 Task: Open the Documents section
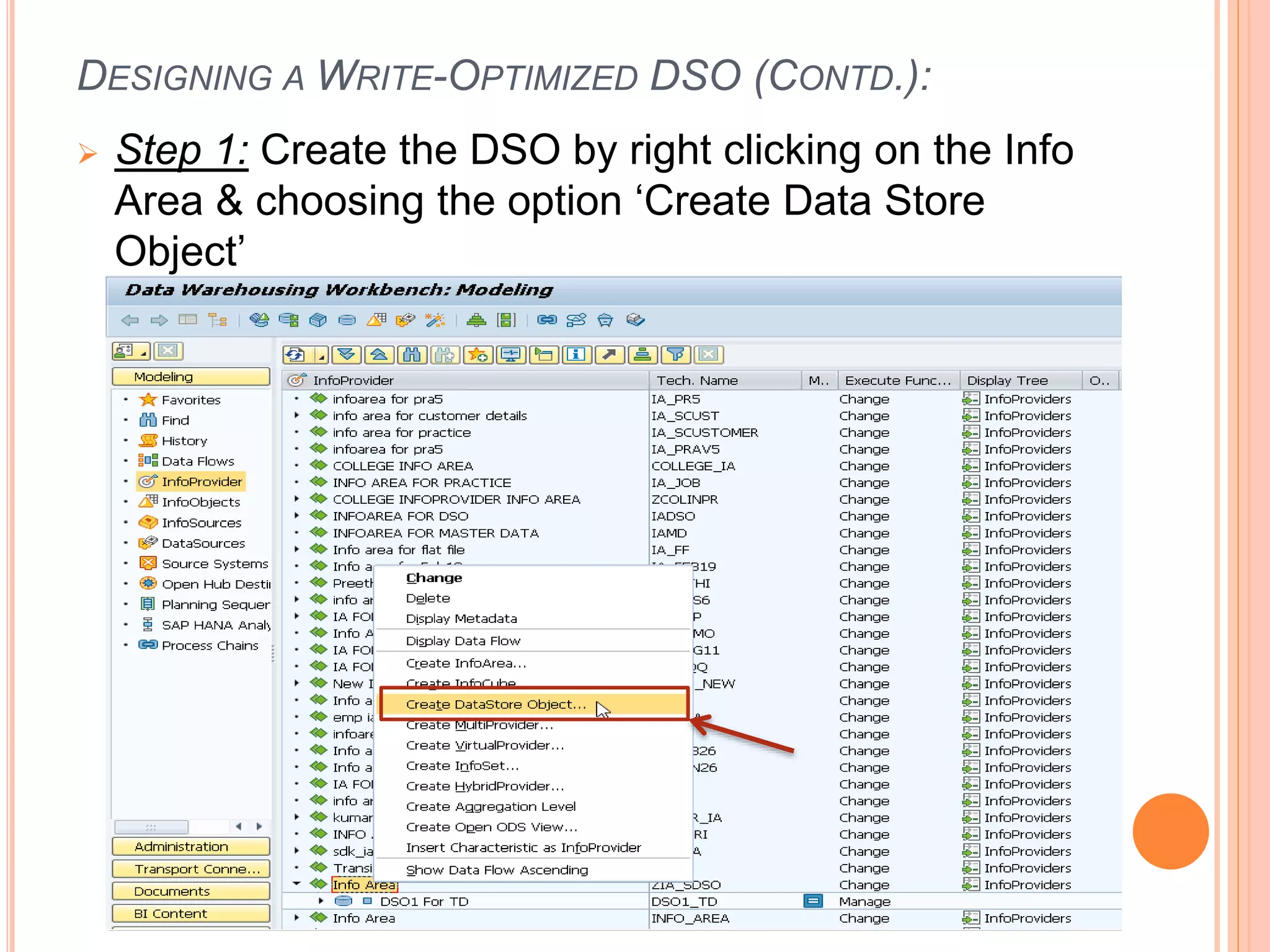pyautogui.click(x=191, y=891)
